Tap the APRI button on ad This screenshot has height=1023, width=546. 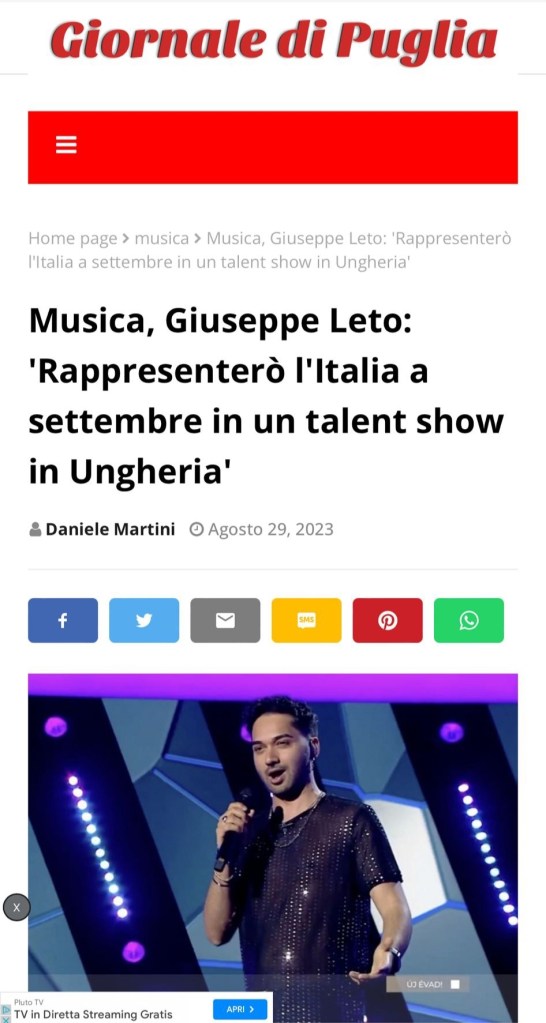240,1009
